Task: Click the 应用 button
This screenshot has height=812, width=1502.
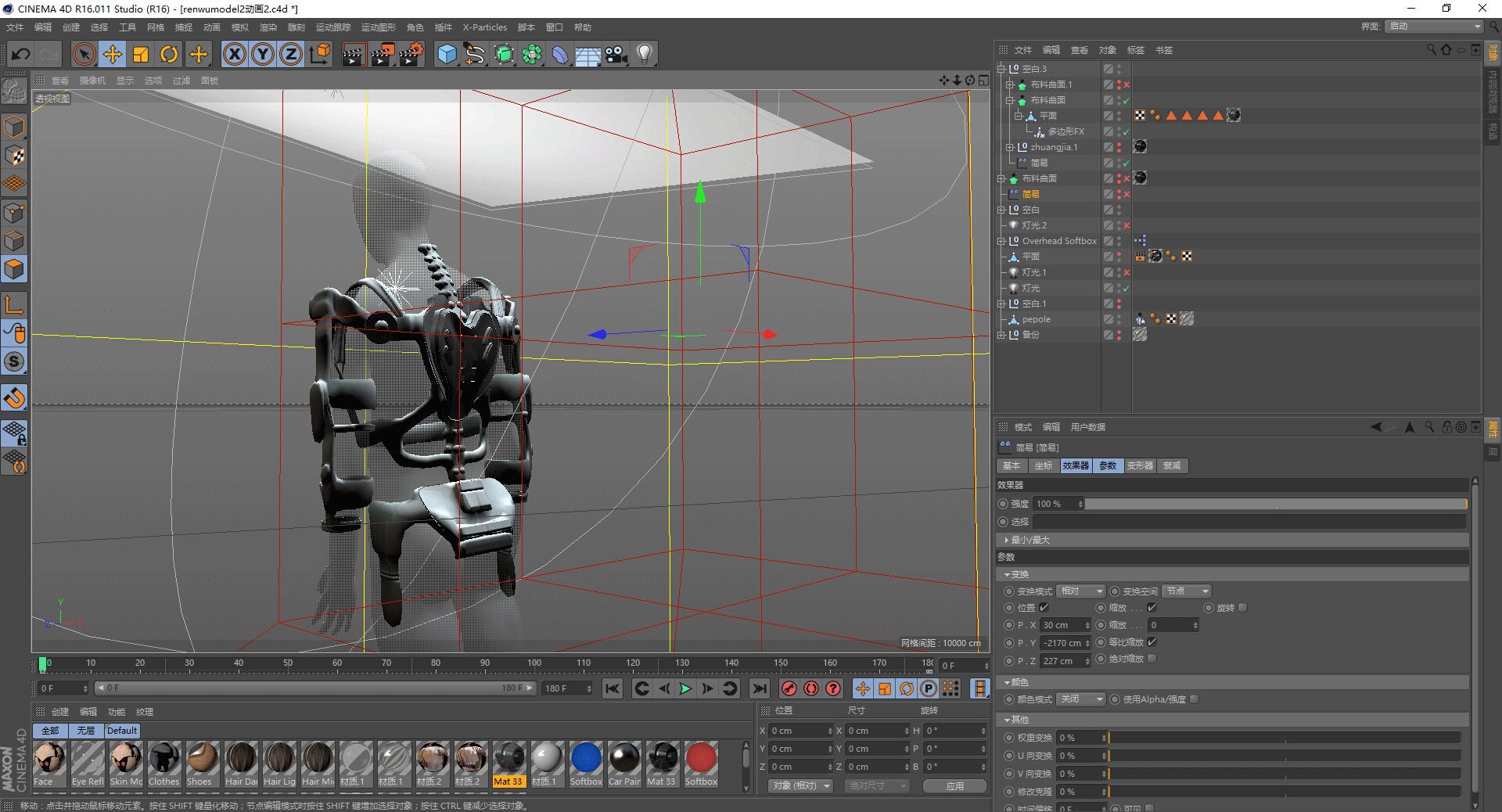Action: [x=955, y=786]
